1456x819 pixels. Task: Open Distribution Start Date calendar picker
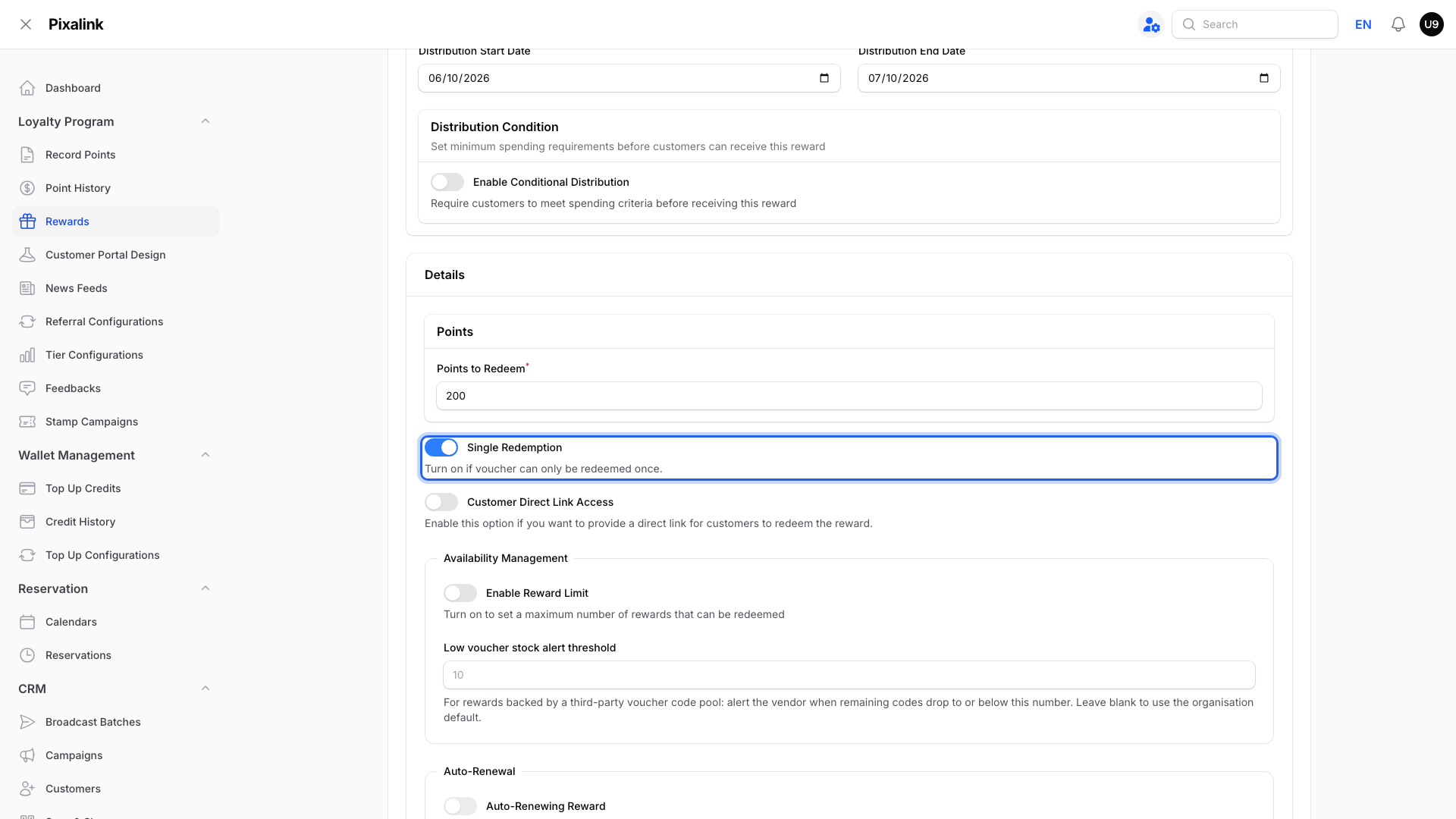pyautogui.click(x=824, y=78)
